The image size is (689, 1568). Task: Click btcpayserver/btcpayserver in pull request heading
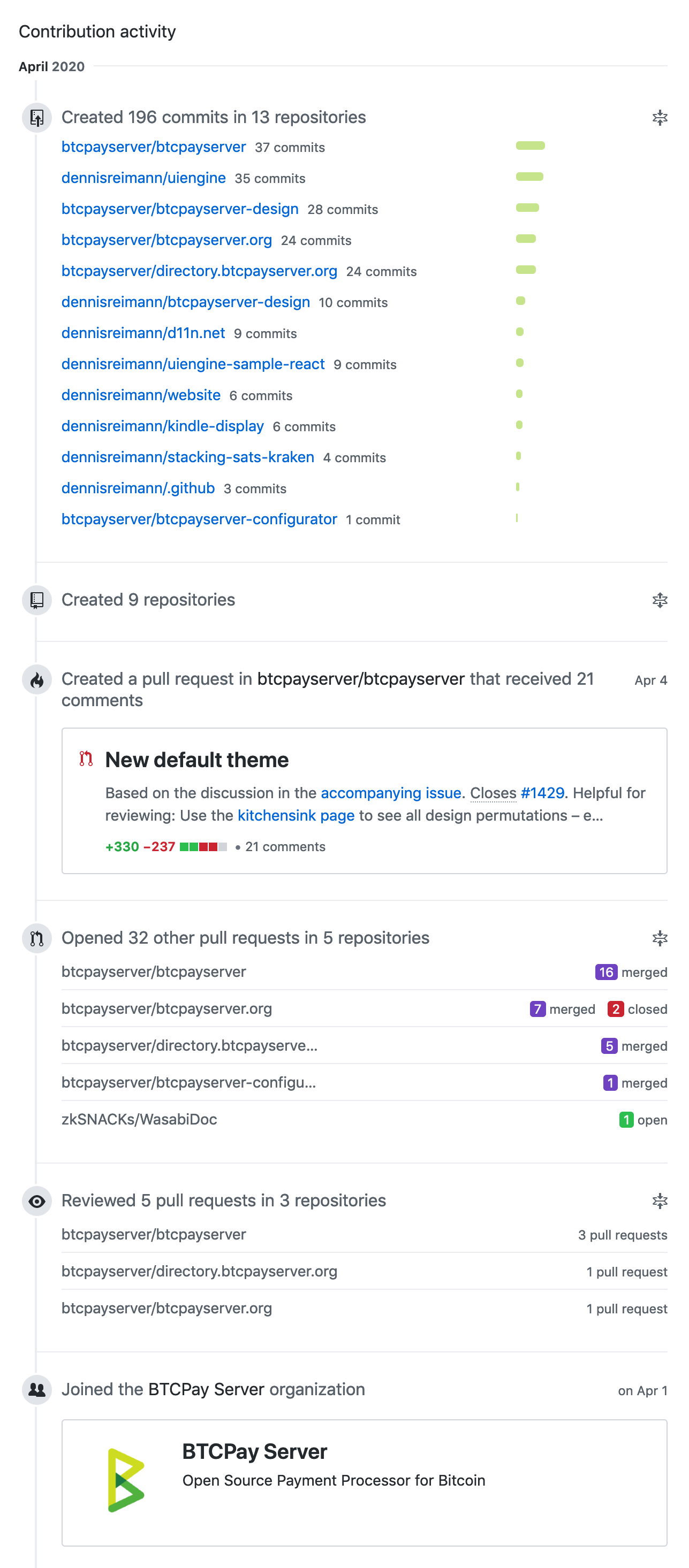361,679
